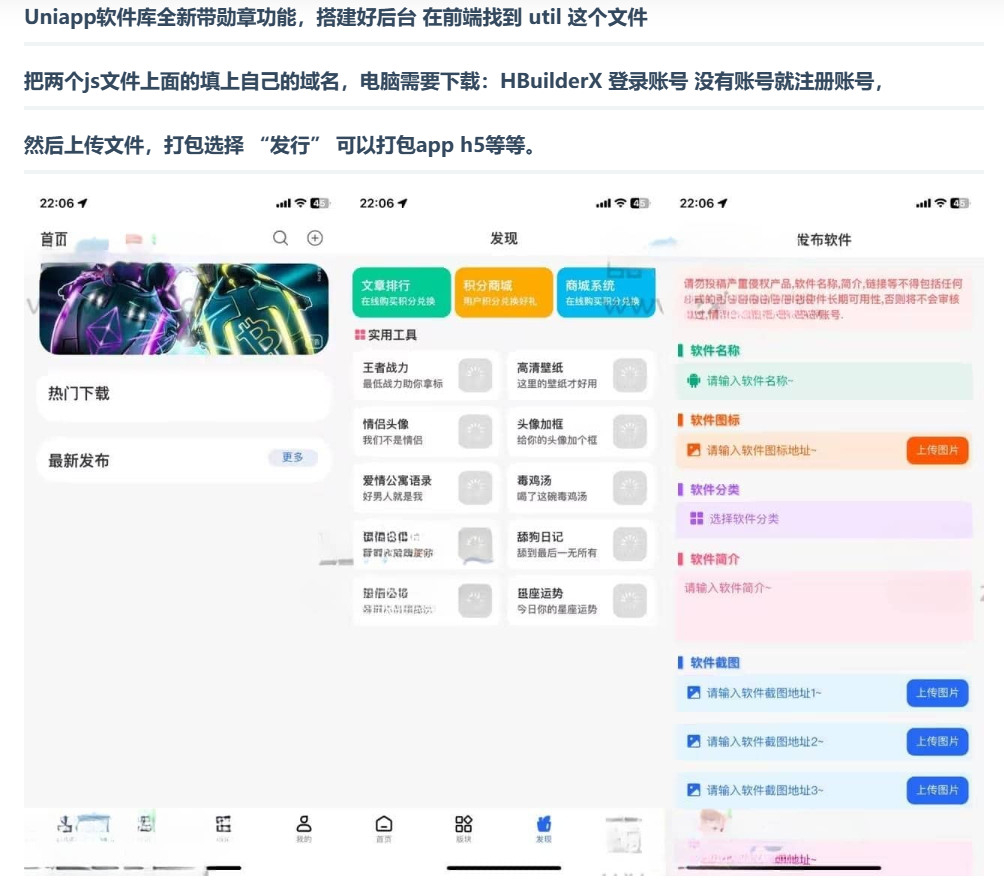Open the blue 商城系统 card
Image resolution: width=1004 pixels, height=893 pixels.
point(605,292)
